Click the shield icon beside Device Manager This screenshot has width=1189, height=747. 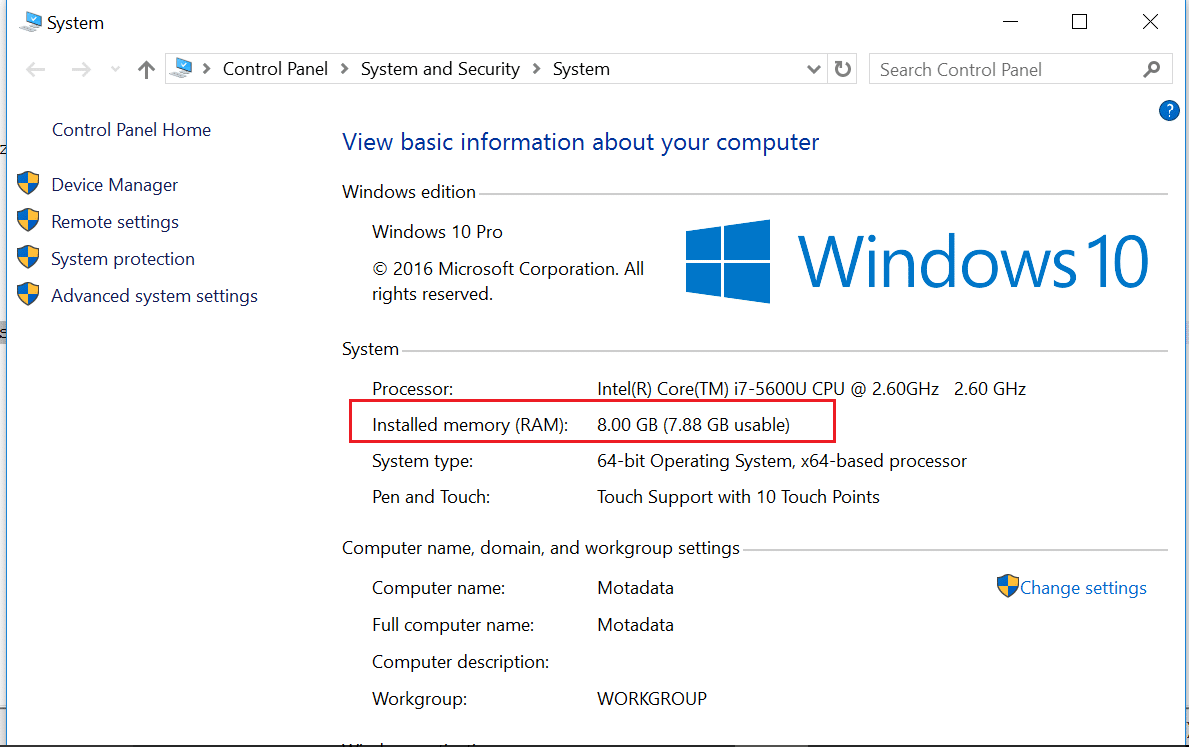point(28,184)
